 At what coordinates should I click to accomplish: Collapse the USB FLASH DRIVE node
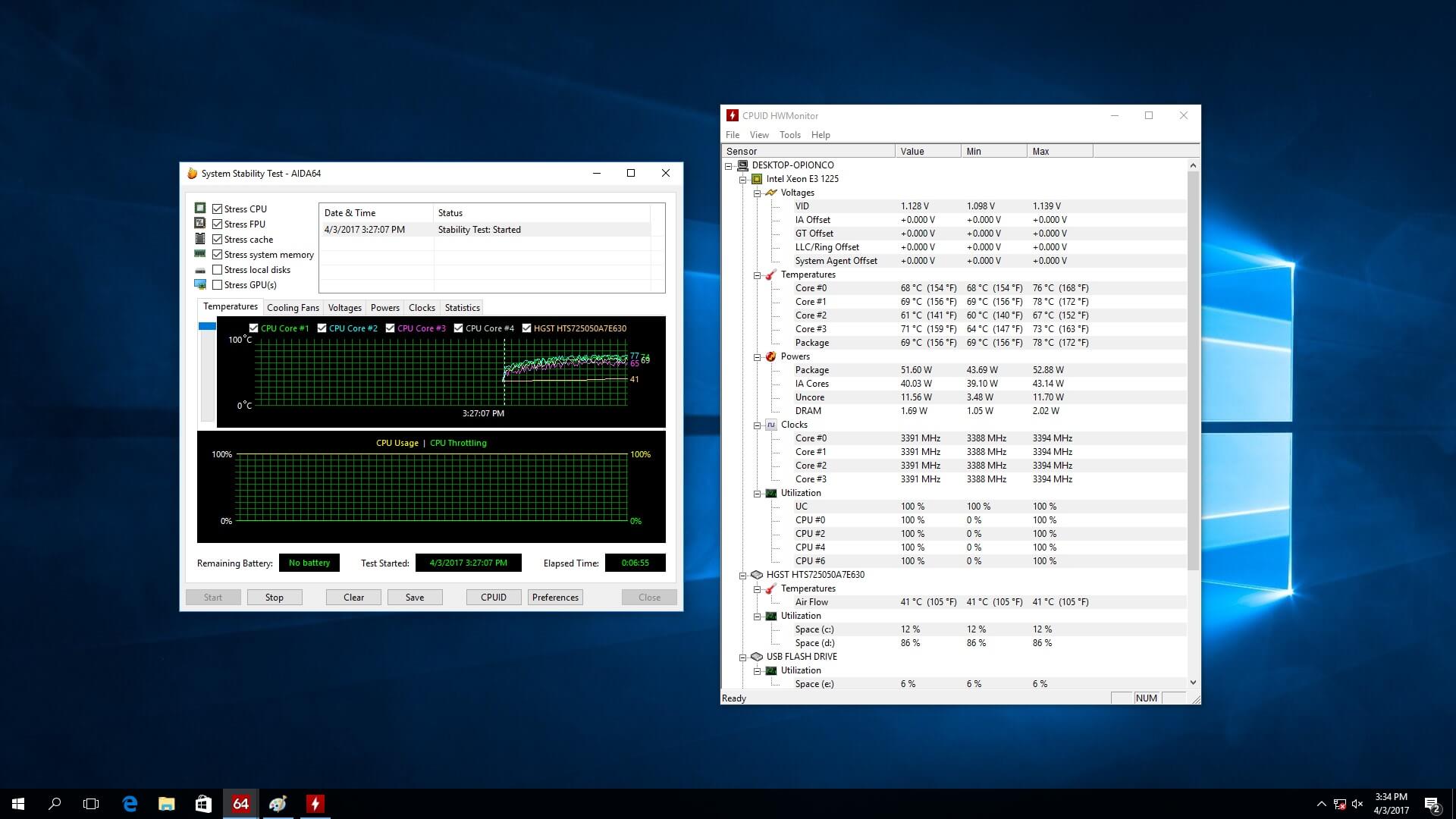[743, 657]
